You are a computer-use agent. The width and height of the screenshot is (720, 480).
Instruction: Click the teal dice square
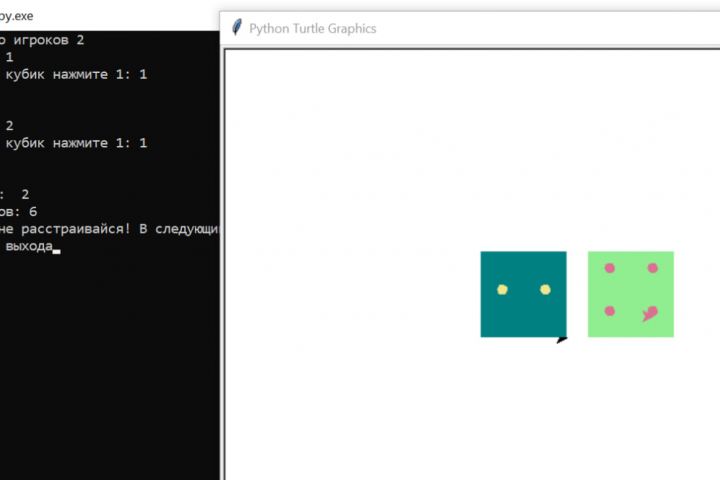point(523,294)
